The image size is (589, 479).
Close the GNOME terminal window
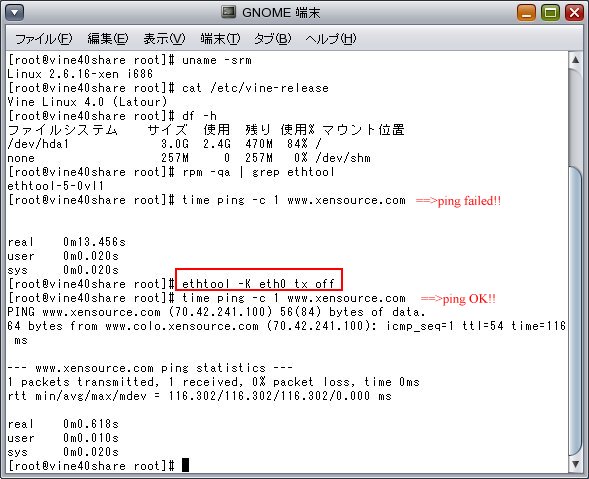coord(574,13)
